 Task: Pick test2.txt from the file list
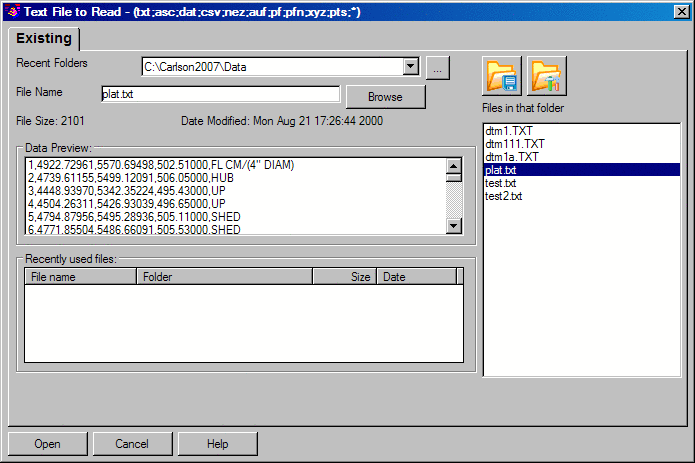[504, 196]
